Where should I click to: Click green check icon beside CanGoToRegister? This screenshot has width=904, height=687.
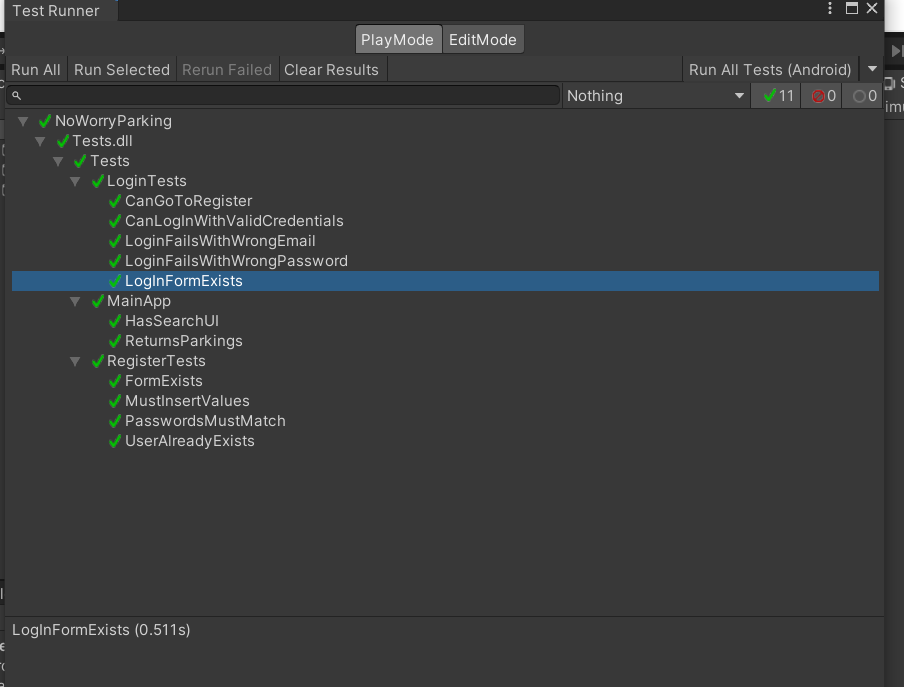click(115, 201)
